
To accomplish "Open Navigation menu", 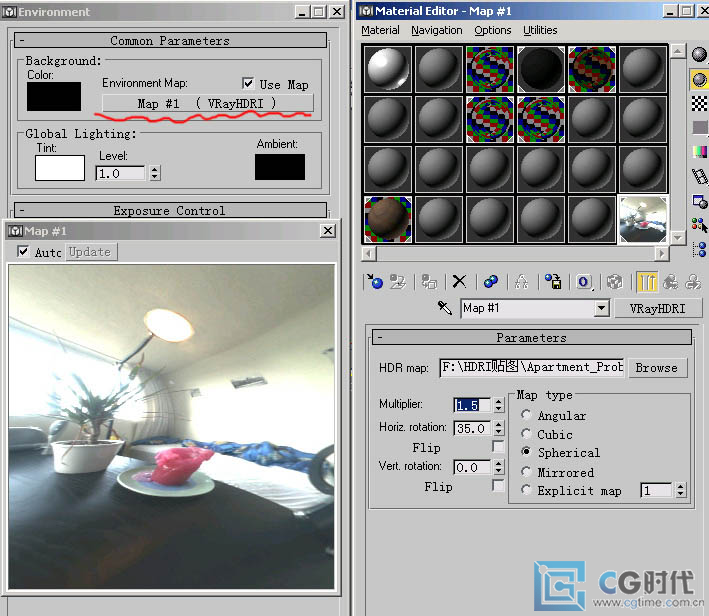I will pyautogui.click(x=436, y=30).
